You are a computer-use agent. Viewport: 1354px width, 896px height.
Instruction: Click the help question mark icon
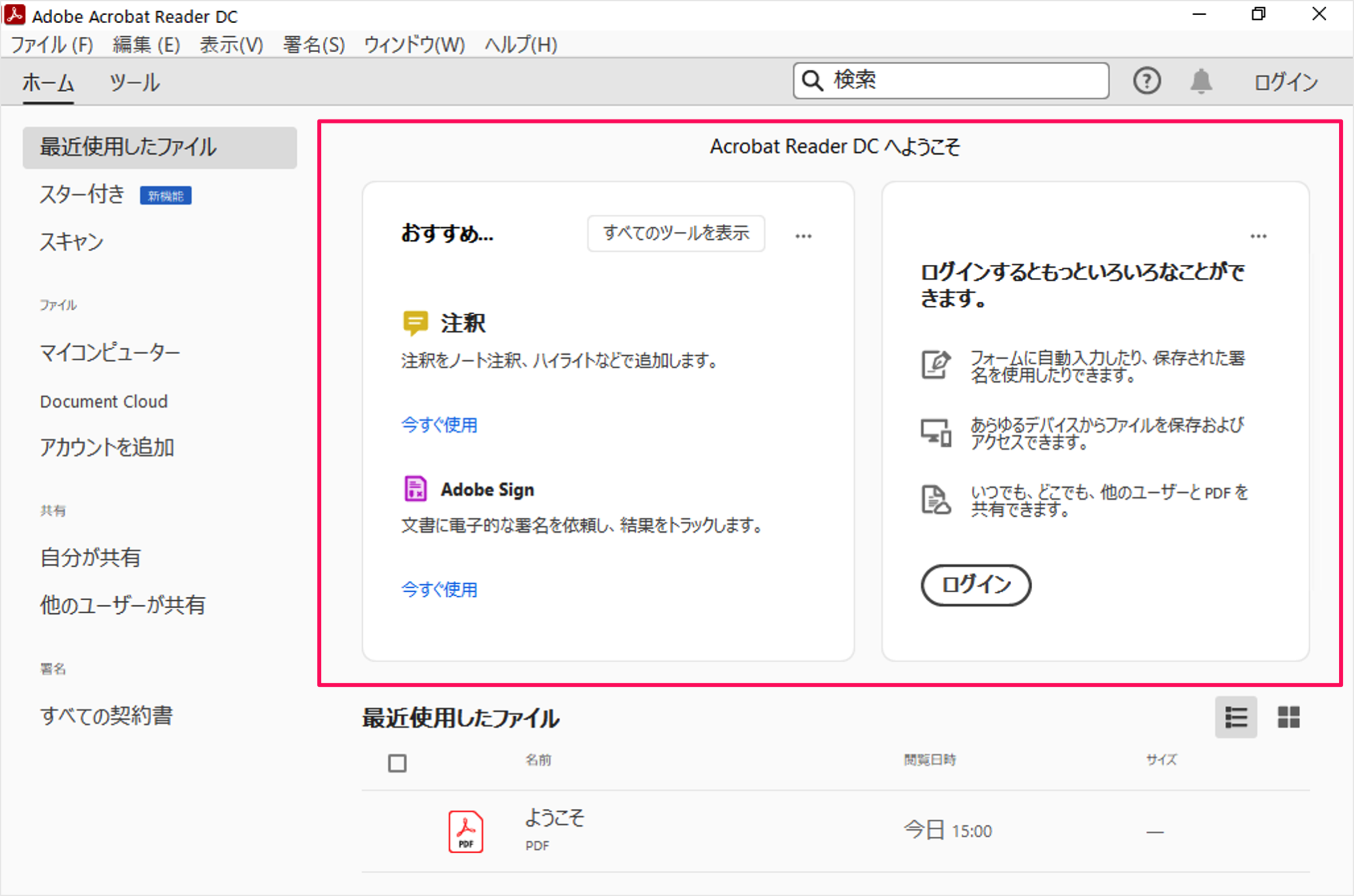click(1148, 81)
